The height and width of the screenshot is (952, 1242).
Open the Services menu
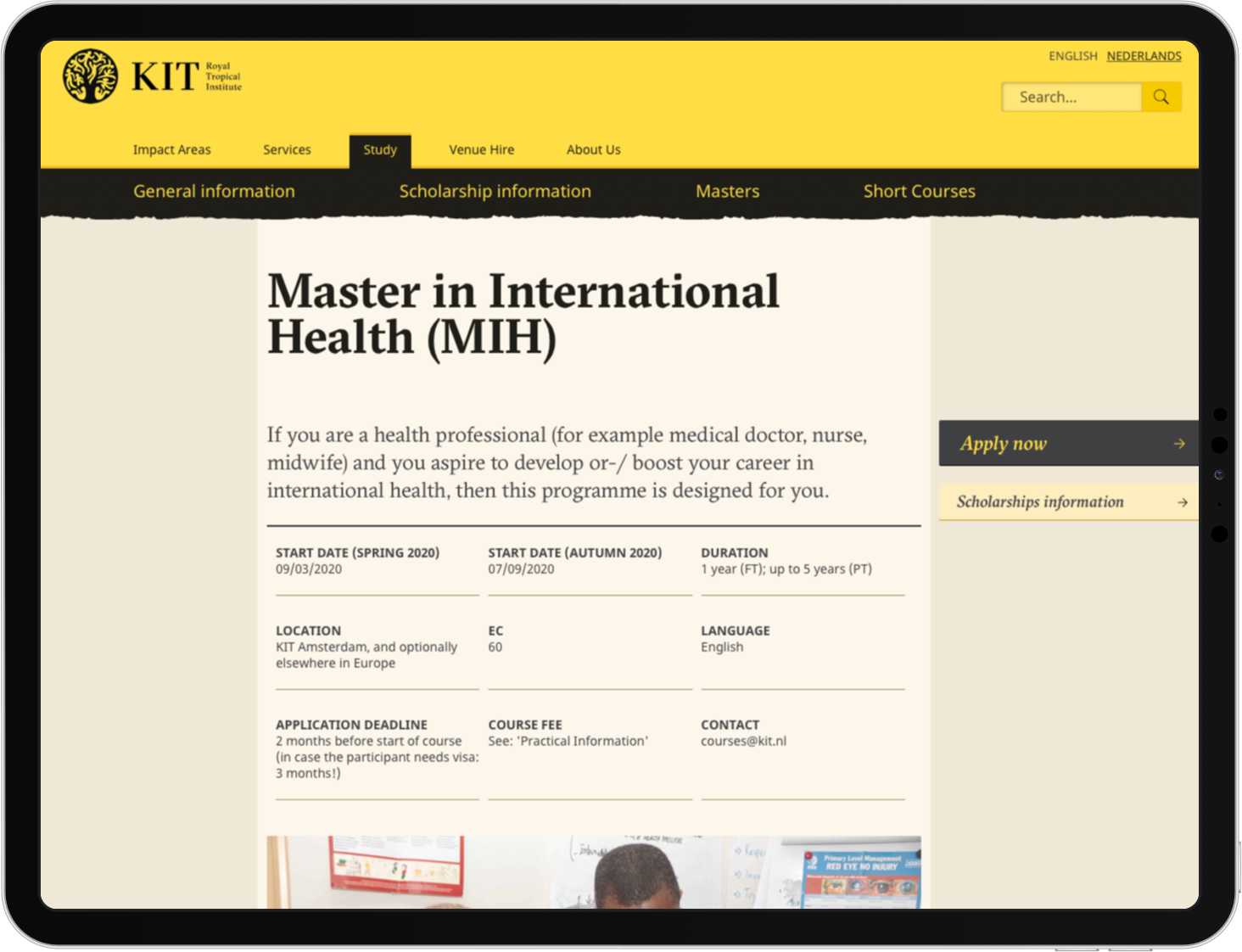click(287, 149)
